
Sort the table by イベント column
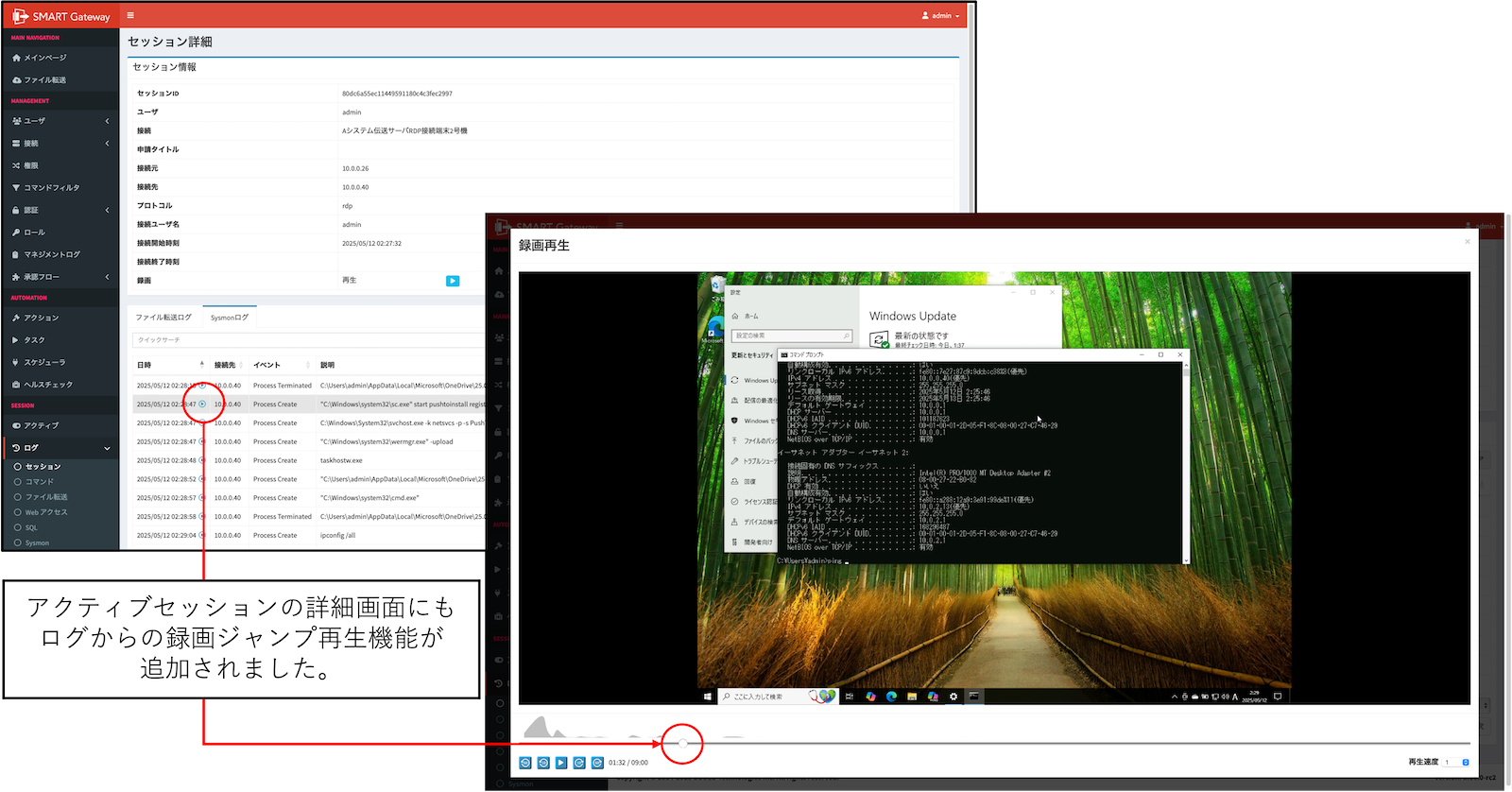282,365
